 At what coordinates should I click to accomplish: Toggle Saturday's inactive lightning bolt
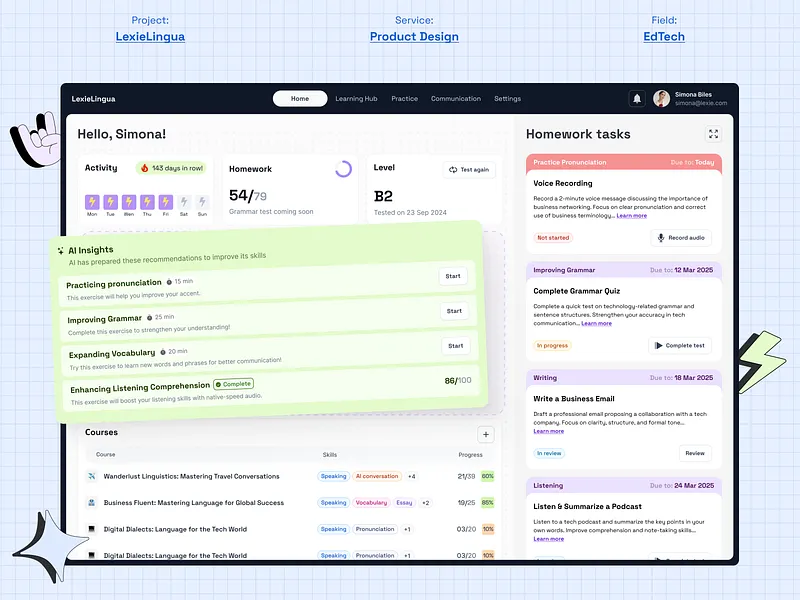185,201
